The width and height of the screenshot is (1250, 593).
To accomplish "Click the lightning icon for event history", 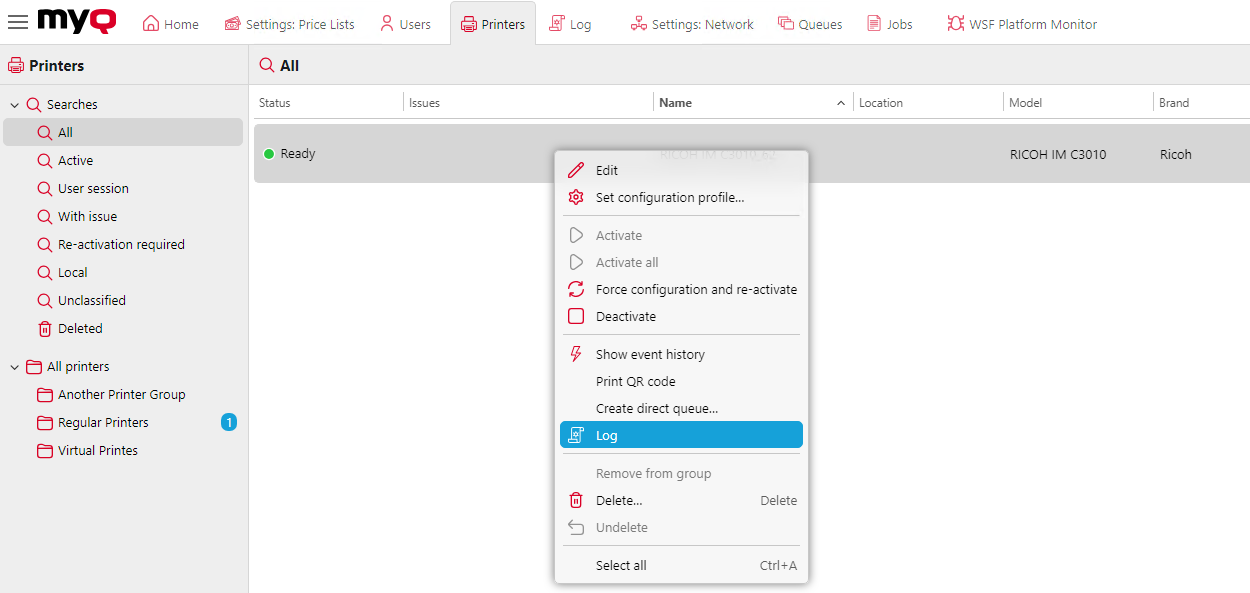I will click(x=576, y=354).
